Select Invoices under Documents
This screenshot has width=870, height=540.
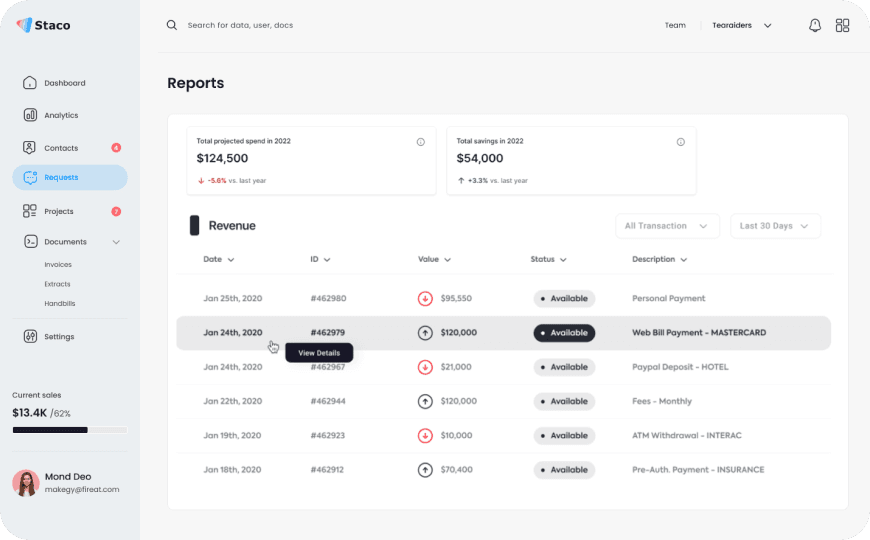tap(58, 265)
